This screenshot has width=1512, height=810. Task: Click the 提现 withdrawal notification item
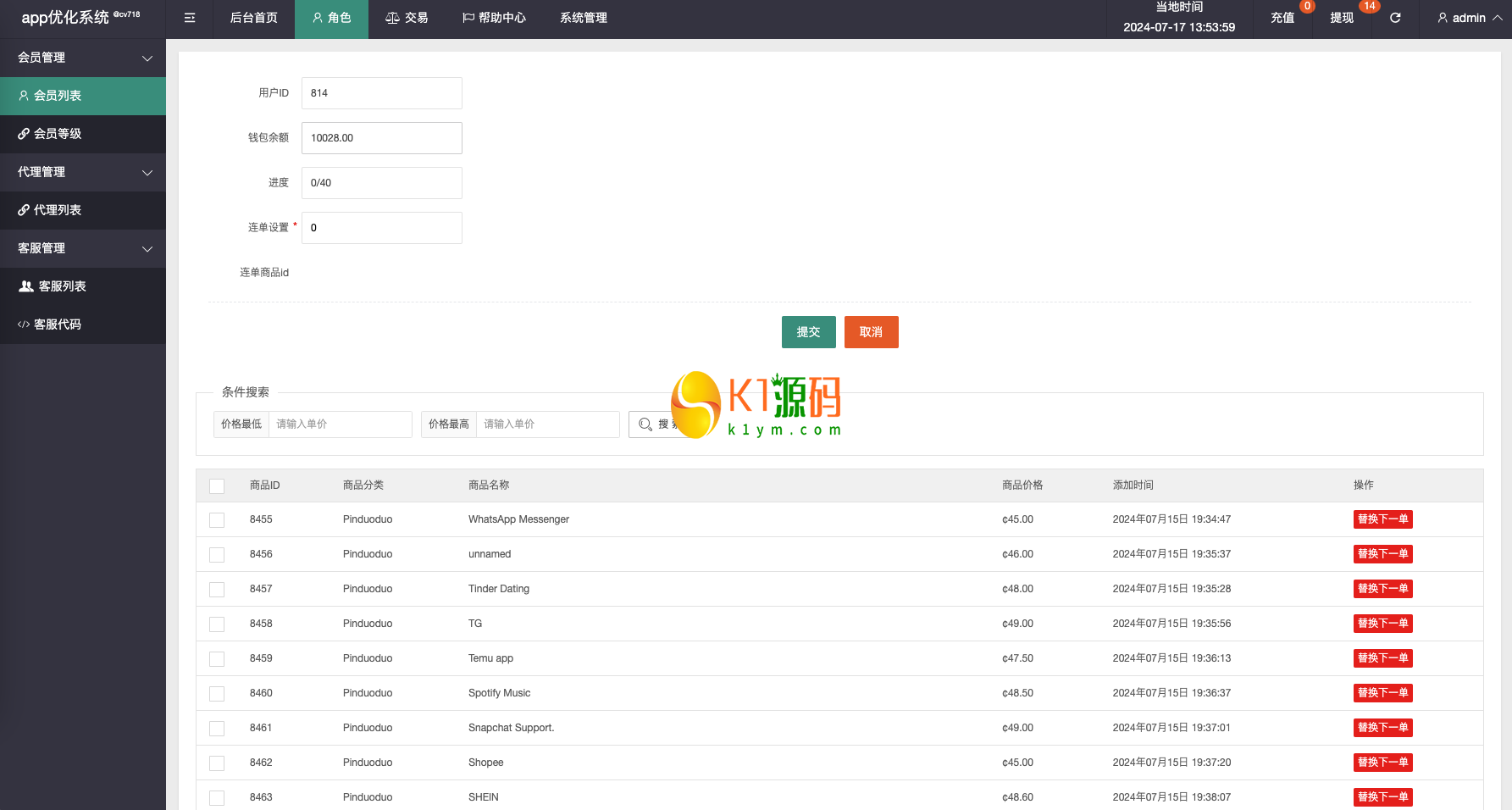[x=1342, y=18]
